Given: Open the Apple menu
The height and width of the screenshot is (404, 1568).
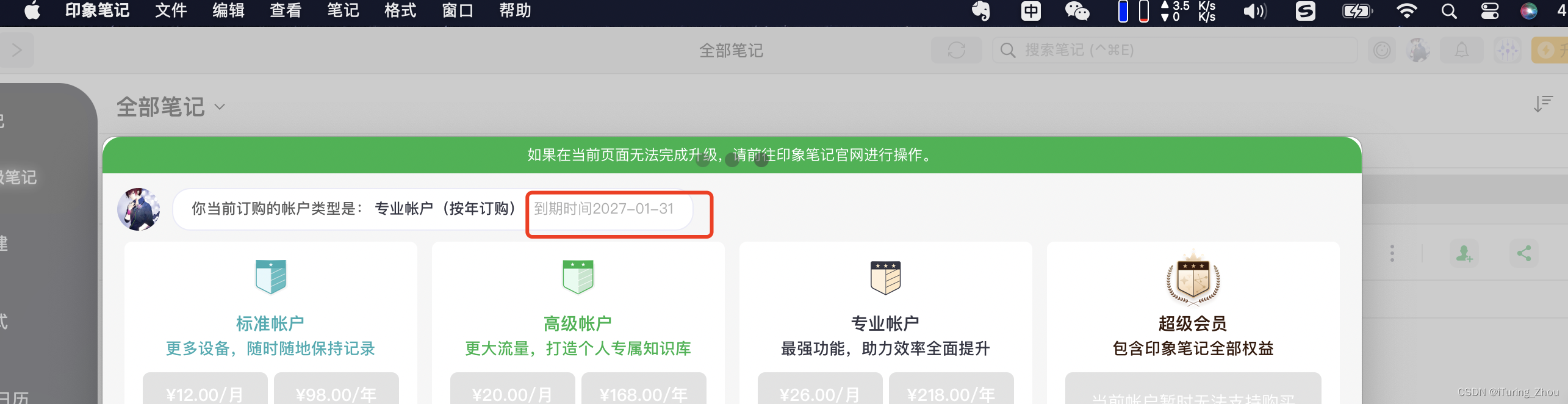Looking at the screenshot, I should (x=32, y=10).
